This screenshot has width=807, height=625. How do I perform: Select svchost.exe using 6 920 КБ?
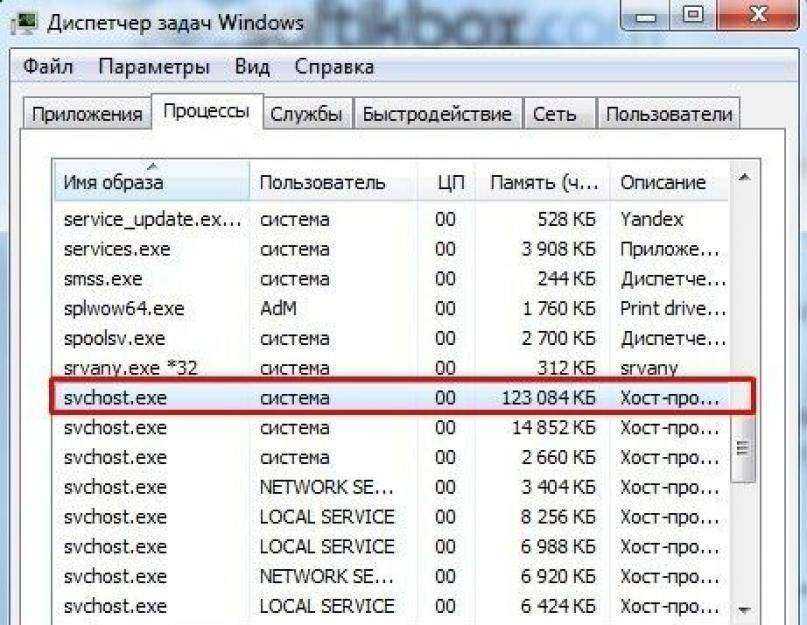pos(391,577)
